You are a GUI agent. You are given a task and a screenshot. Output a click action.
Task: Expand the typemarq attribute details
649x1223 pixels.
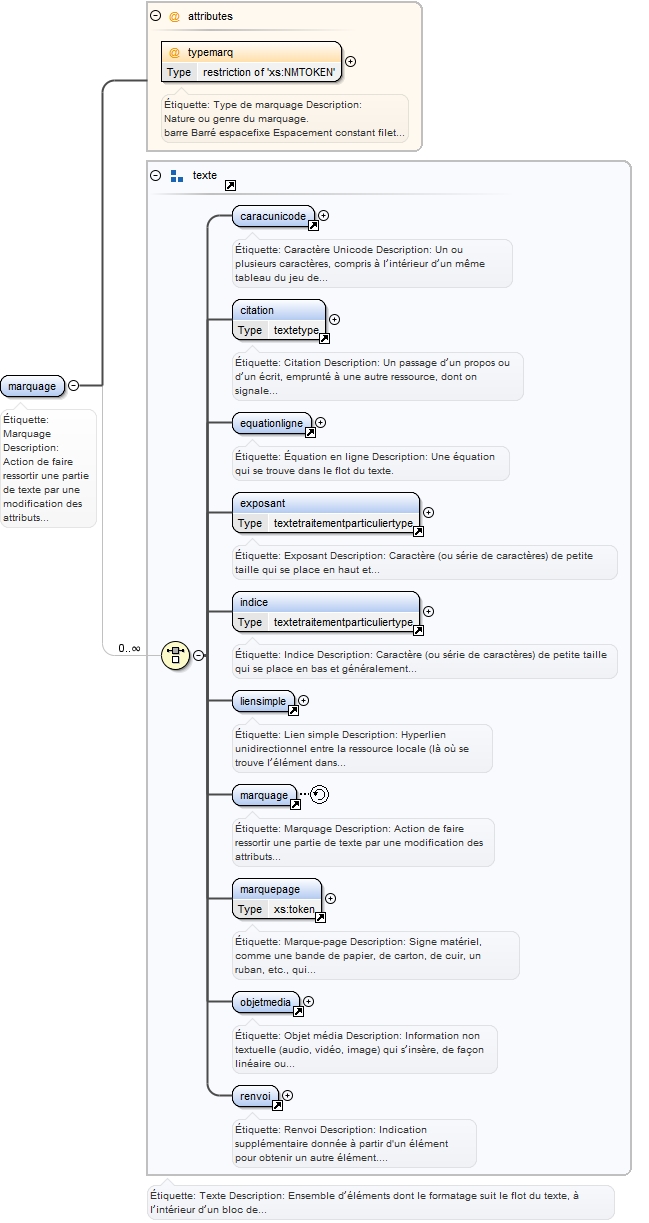click(350, 61)
